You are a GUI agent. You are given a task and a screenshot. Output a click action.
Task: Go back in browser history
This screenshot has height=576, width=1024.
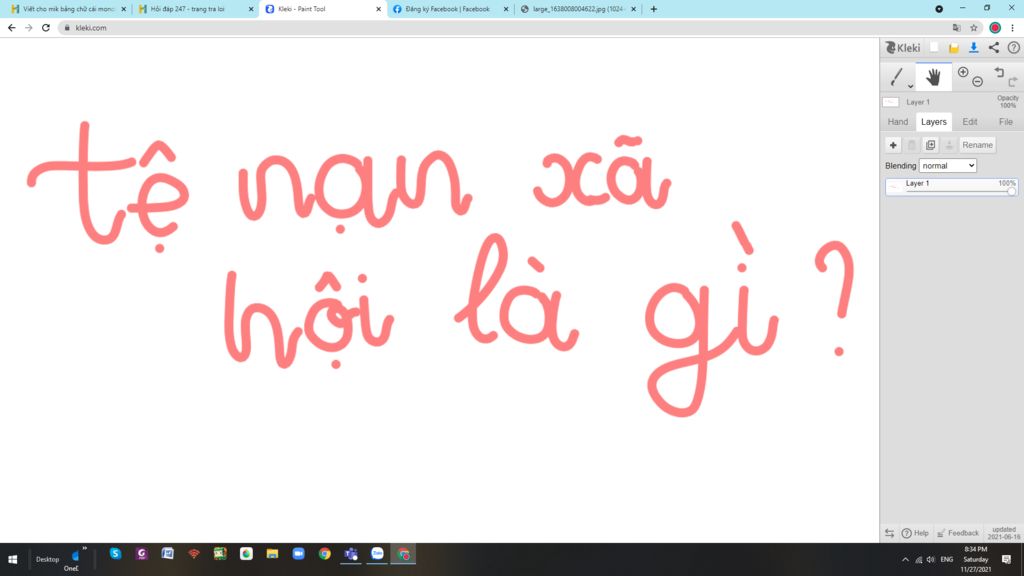pos(11,27)
